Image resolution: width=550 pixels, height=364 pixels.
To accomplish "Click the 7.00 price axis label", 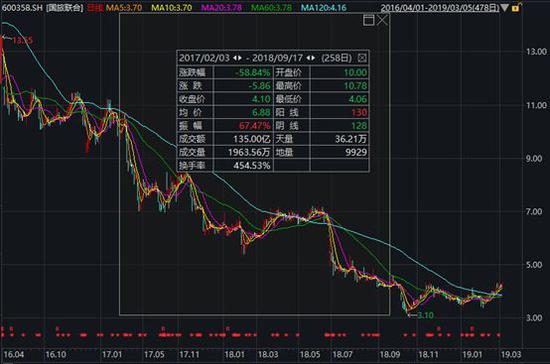I will point(534,211).
